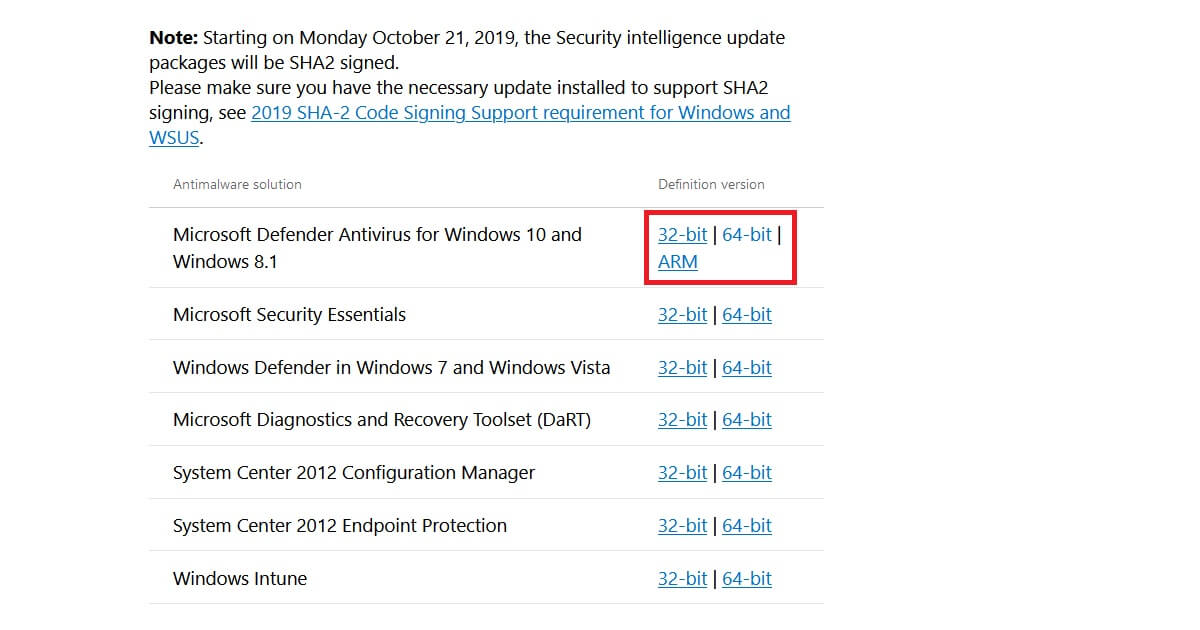Download ARM definitions for Microsoft Defender Antivirus
Viewport: 1200px width, 630px height.
[x=677, y=261]
